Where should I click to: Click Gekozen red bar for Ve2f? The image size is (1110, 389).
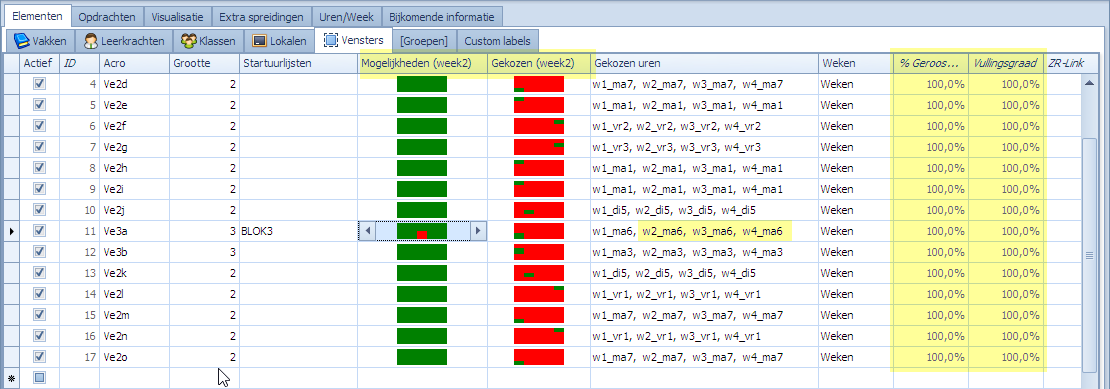pos(539,126)
